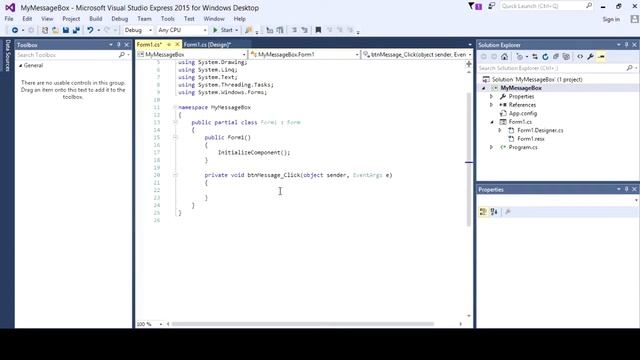Click the Start debugging button
640x360 pixels.
[x=225, y=30]
